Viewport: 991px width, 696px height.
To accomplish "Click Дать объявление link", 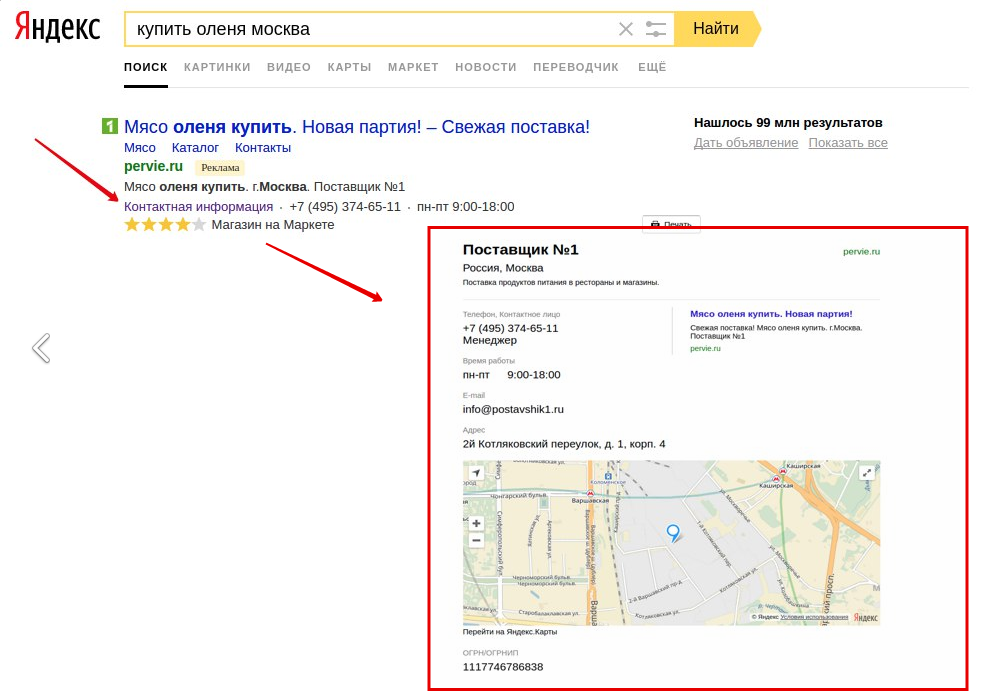I will [x=746, y=143].
